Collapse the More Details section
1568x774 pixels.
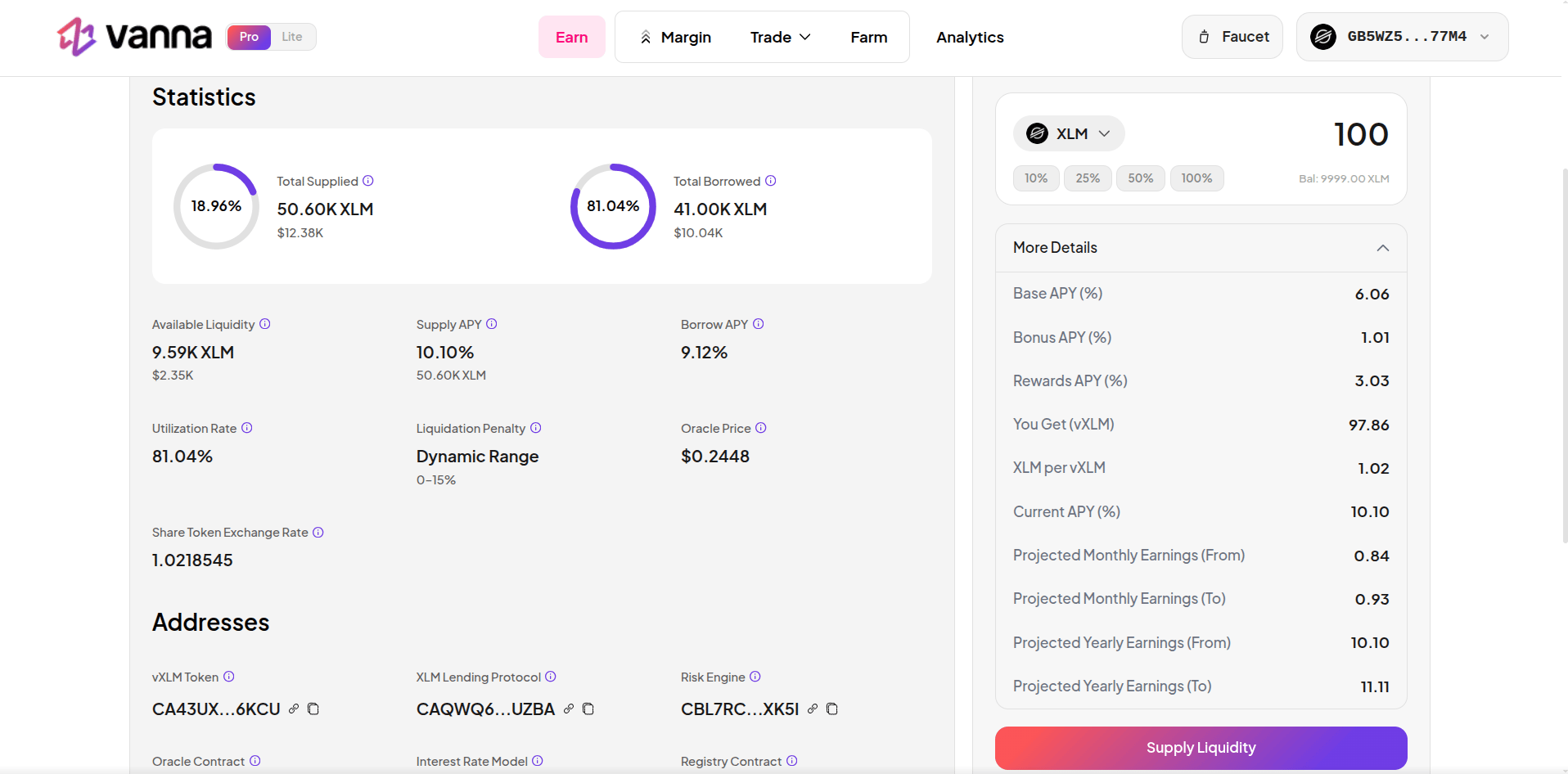click(1201, 248)
